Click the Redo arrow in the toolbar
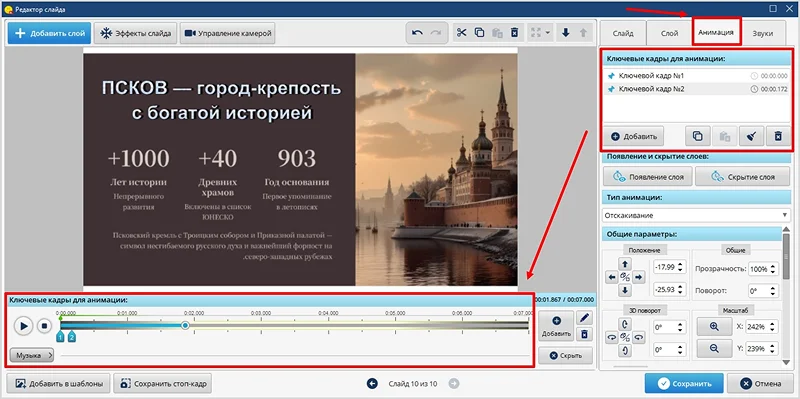The height and width of the screenshot is (399, 800). (x=435, y=33)
